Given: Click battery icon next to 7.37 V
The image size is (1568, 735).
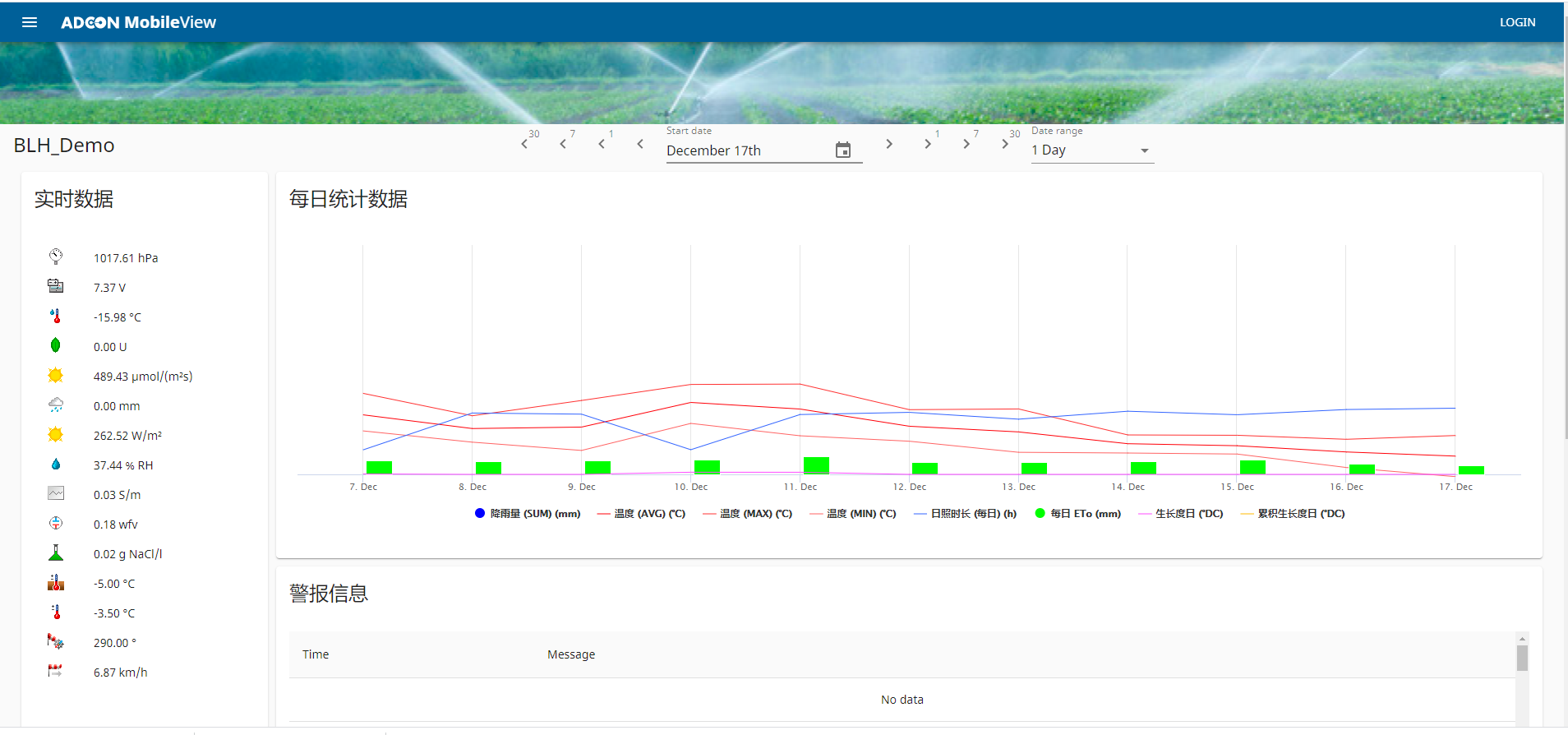Looking at the screenshot, I should pyautogui.click(x=56, y=286).
